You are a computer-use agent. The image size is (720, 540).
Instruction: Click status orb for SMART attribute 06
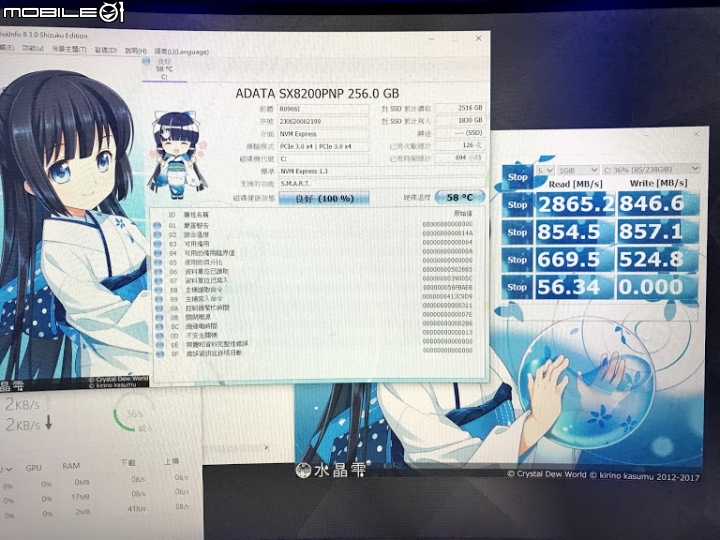click(158, 271)
